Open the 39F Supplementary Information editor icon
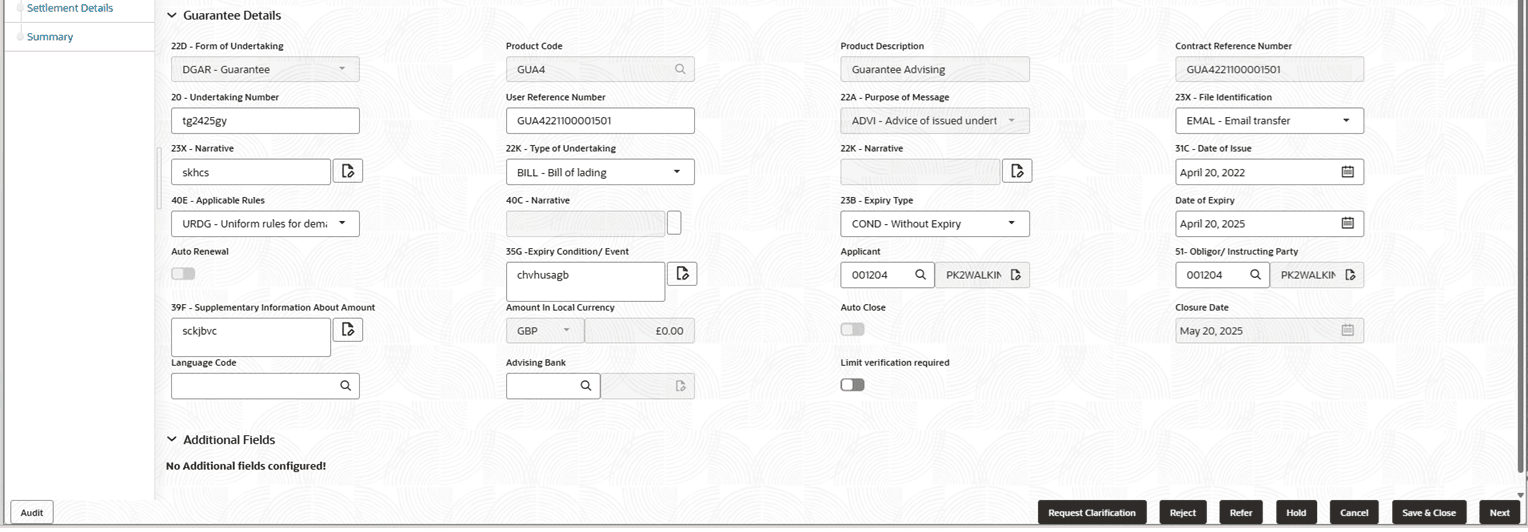The image size is (1528, 532). pos(348,329)
